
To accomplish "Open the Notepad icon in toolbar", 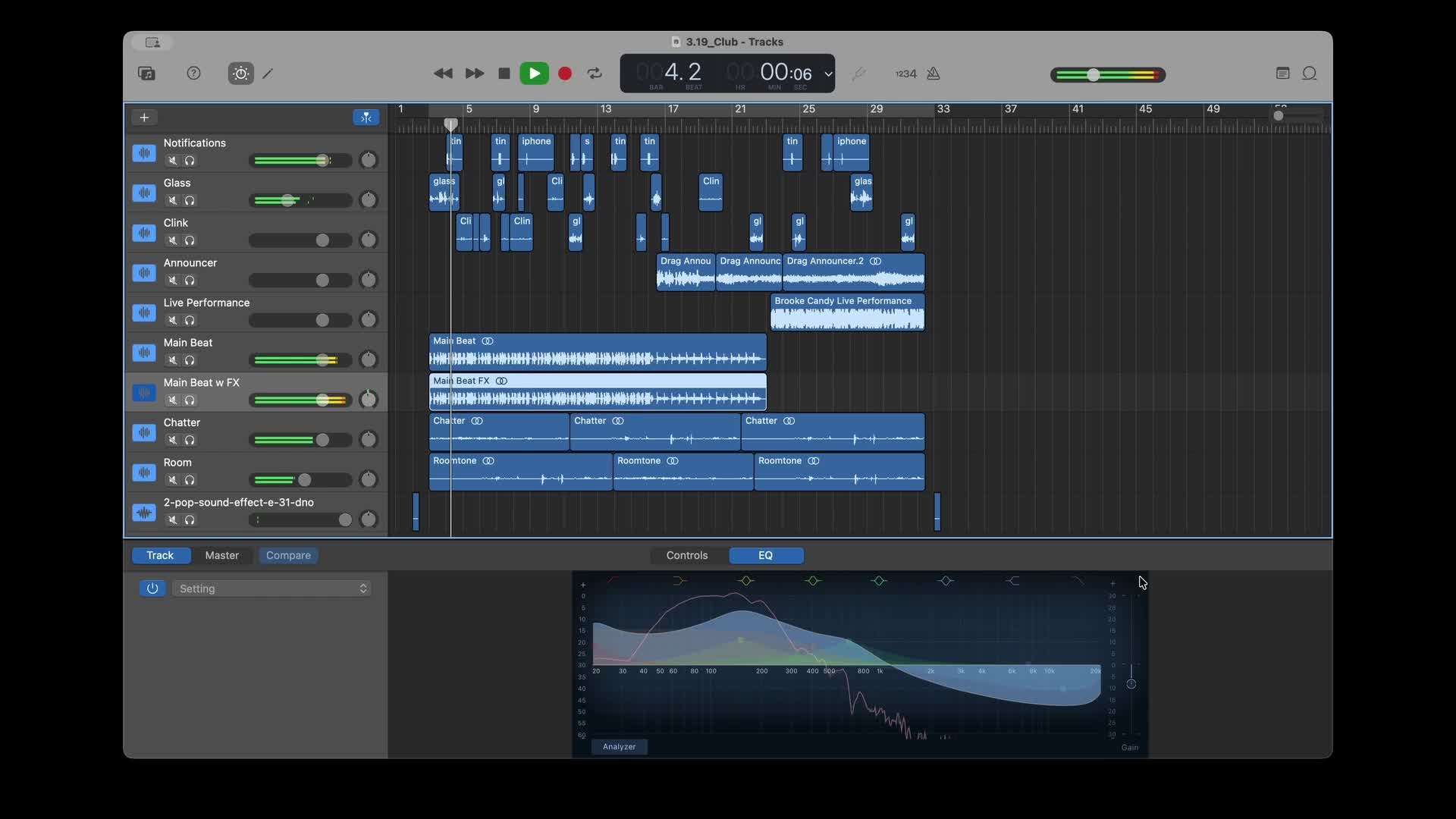I will (1282, 74).
